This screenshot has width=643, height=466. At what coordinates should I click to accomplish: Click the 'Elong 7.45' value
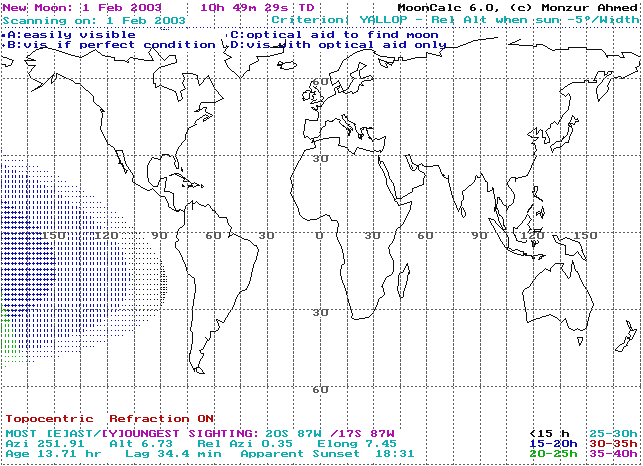(357, 444)
